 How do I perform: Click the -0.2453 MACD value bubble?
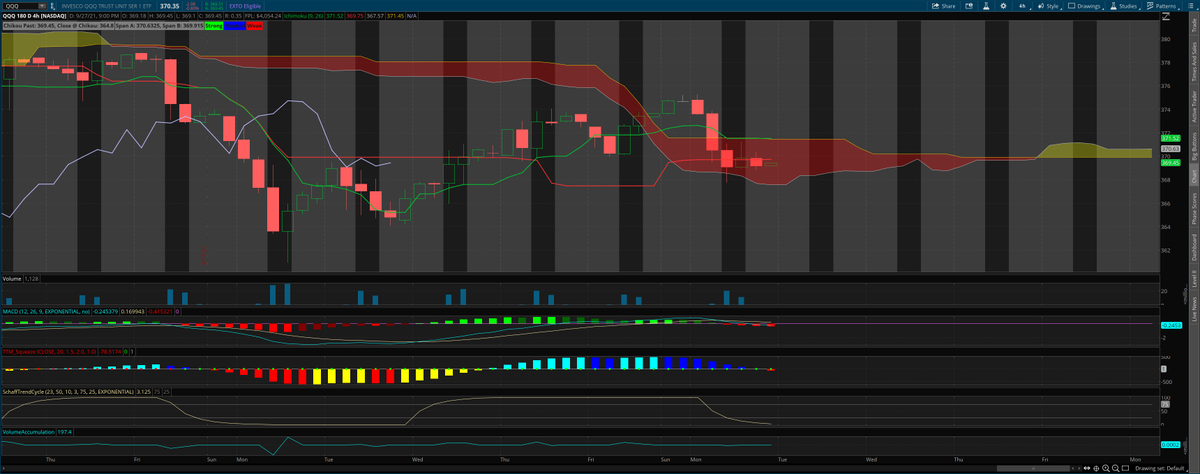[x=1170, y=325]
